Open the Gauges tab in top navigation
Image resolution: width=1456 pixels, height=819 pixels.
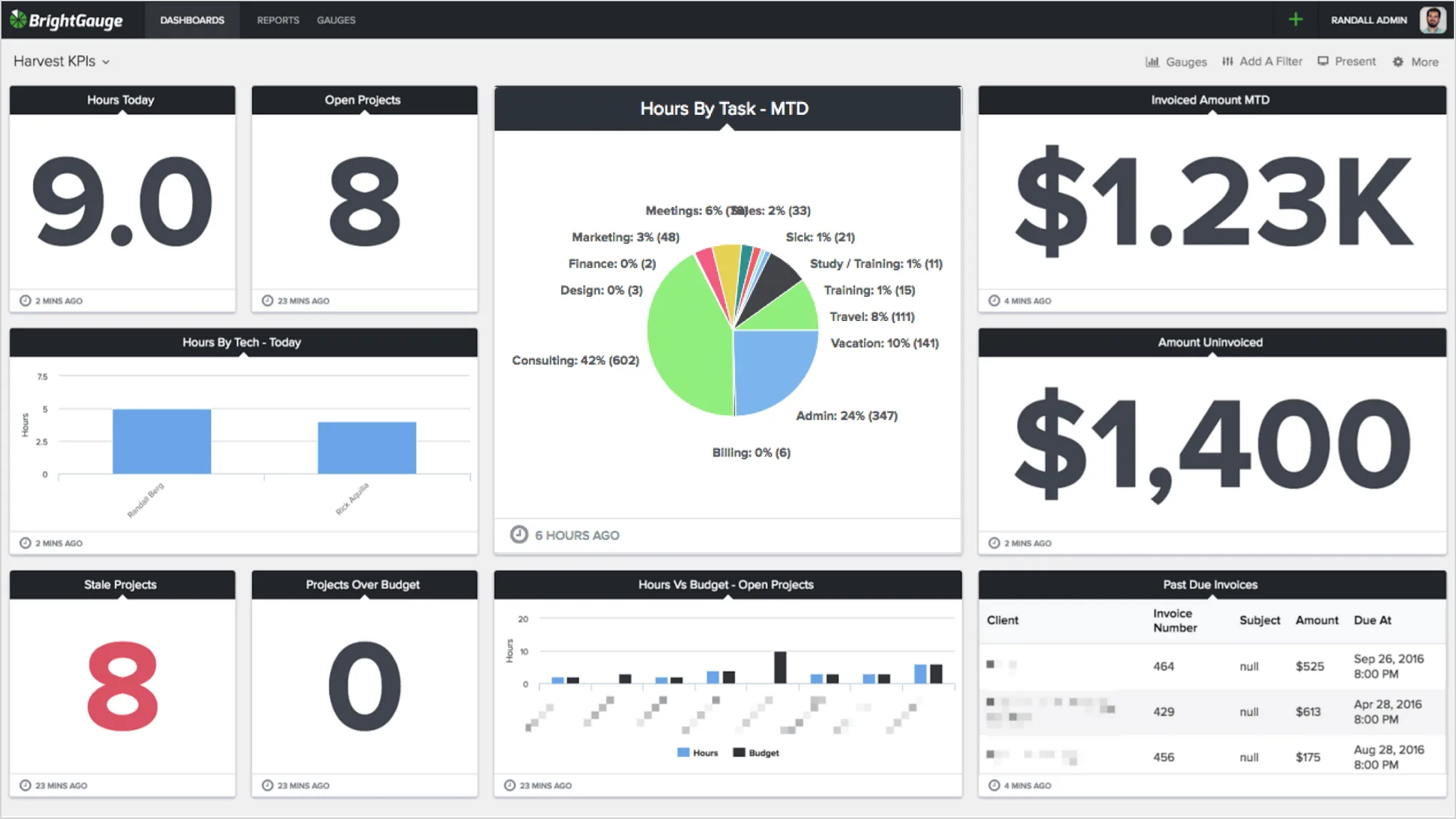(x=336, y=20)
